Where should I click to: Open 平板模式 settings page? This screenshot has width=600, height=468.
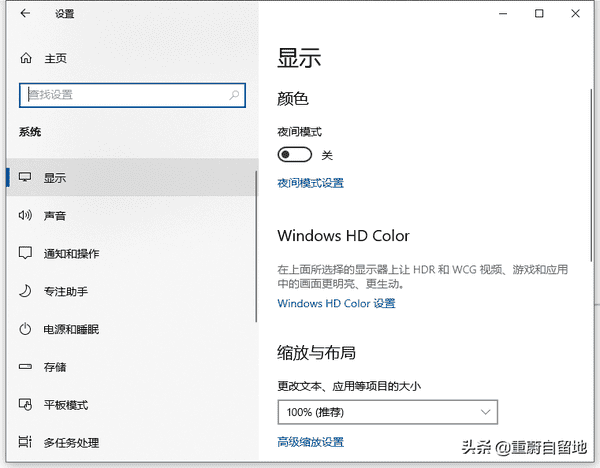[x=132, y=404]
